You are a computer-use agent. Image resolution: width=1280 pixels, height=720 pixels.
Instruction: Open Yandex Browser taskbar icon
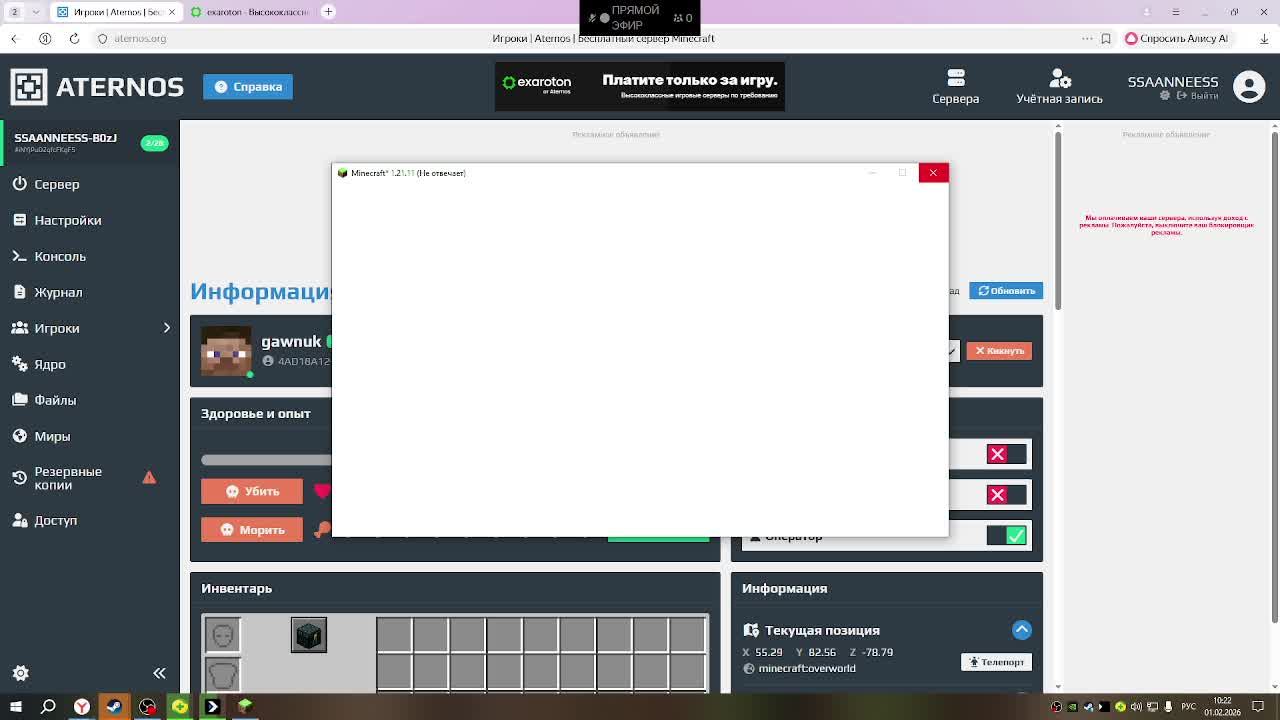82,707
